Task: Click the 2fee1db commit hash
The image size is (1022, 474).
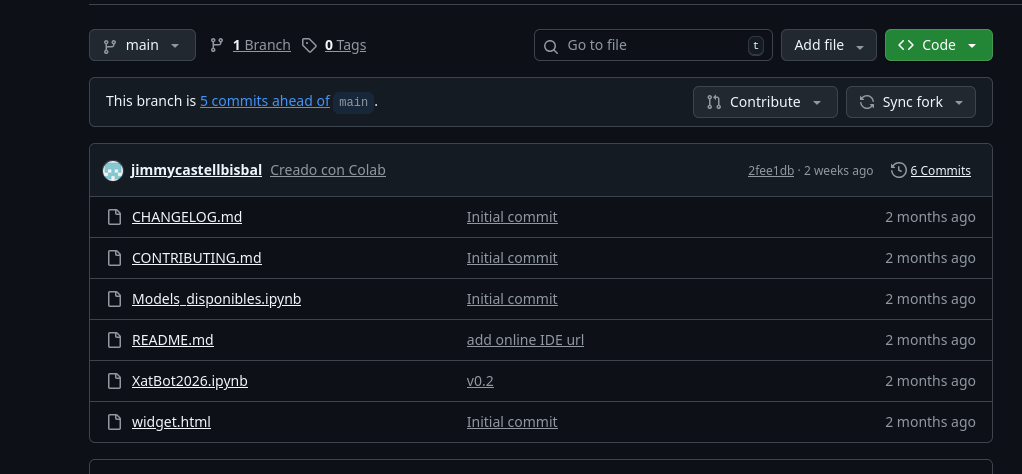Action: [770, 171]
